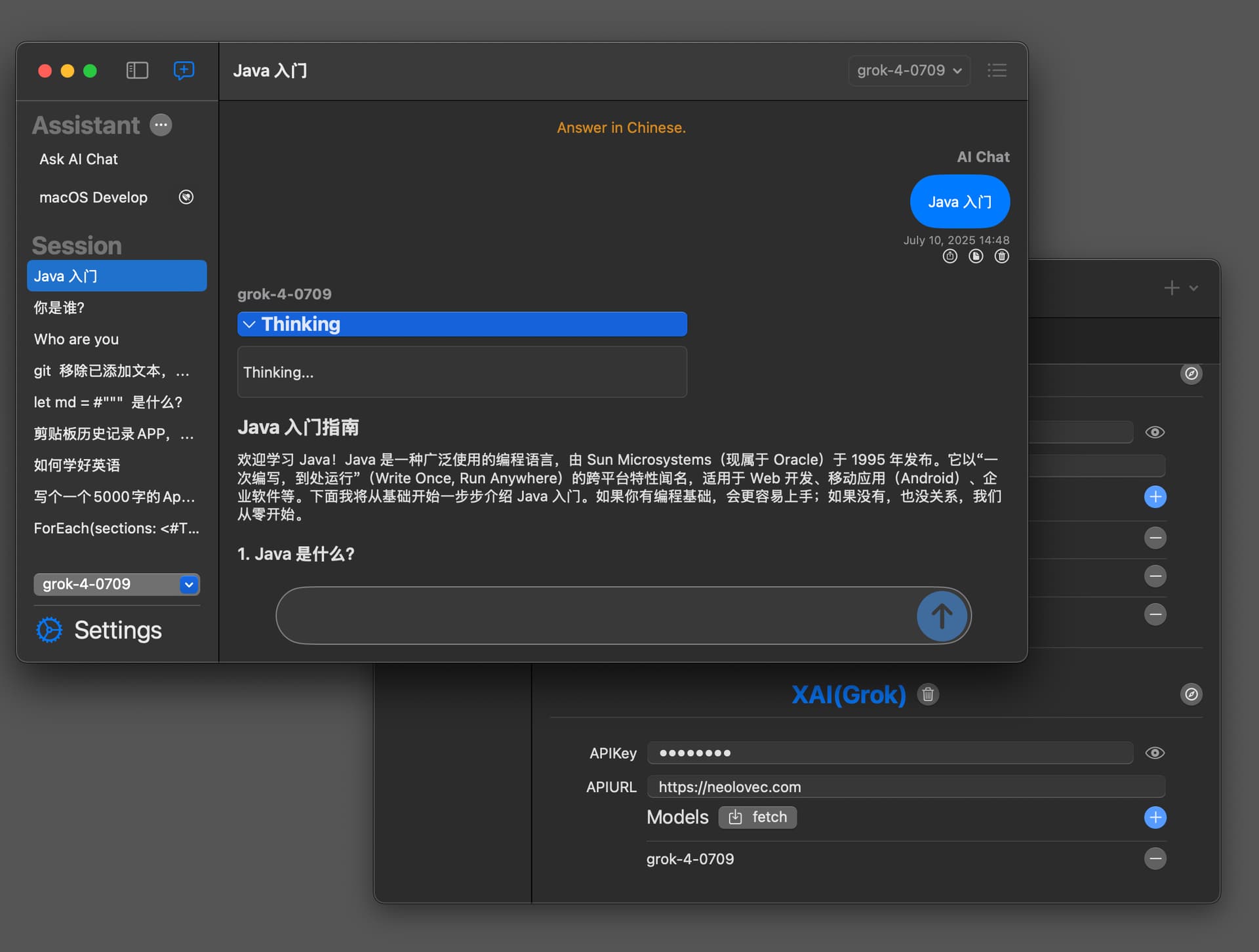Image resolution: width=1259 pixels, height=952 pixels.
Task: Click the AI Chat label above message
Action: pos(983,157)
